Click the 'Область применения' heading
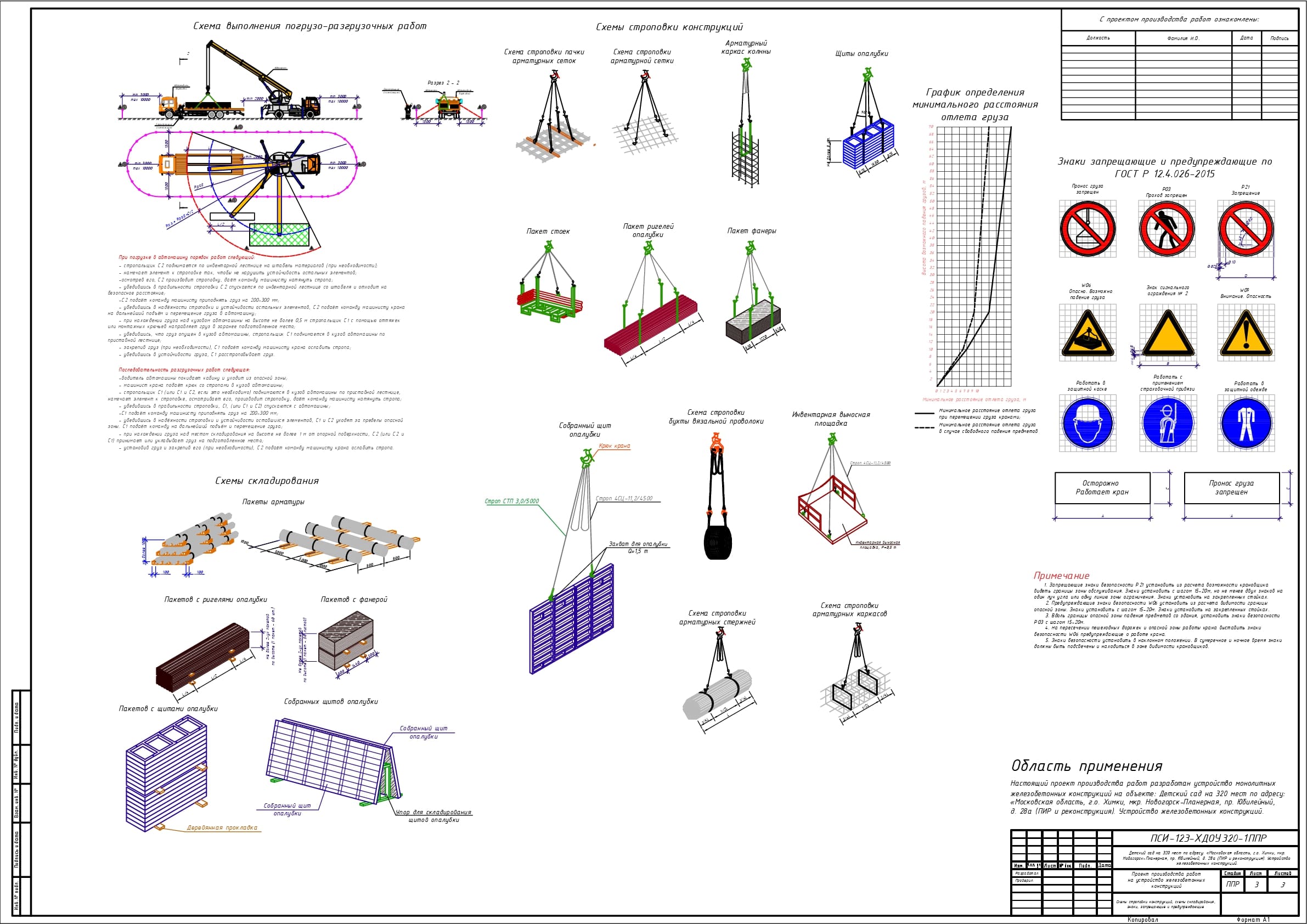The width and height of the screenshot is (1307, 924). click(1087, 767)
